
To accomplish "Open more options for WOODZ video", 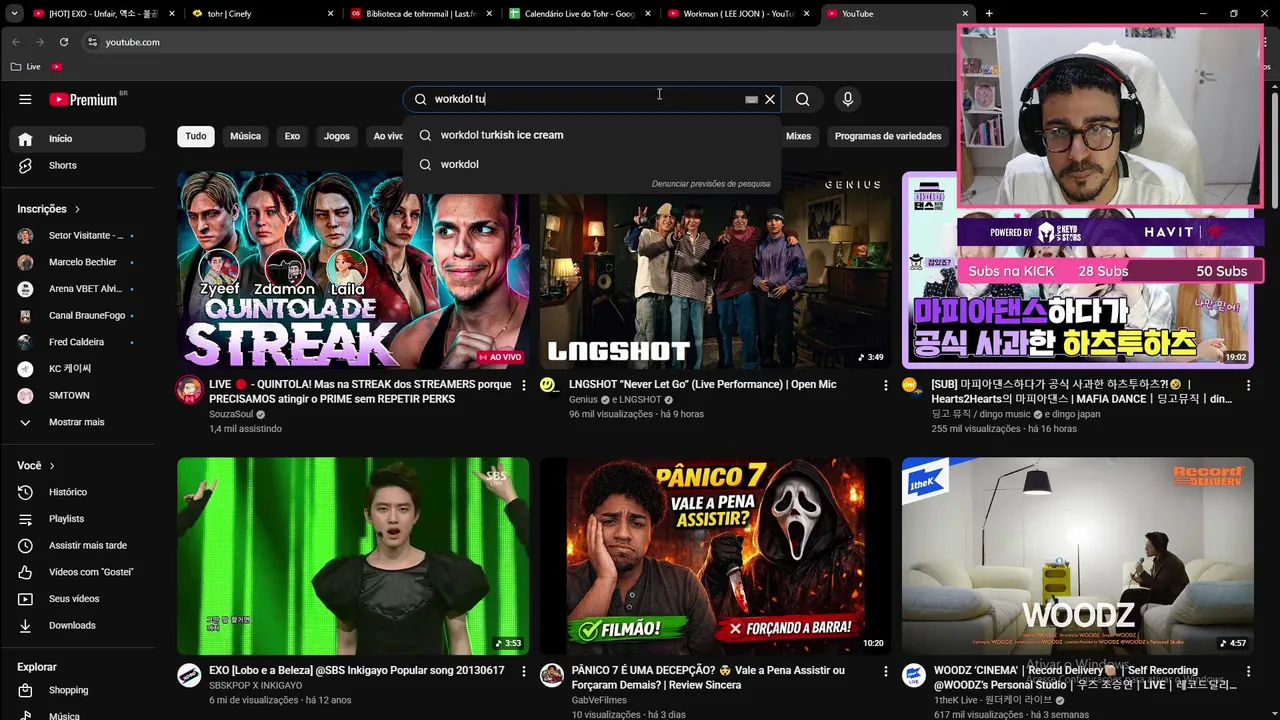I will point(1248,671).
